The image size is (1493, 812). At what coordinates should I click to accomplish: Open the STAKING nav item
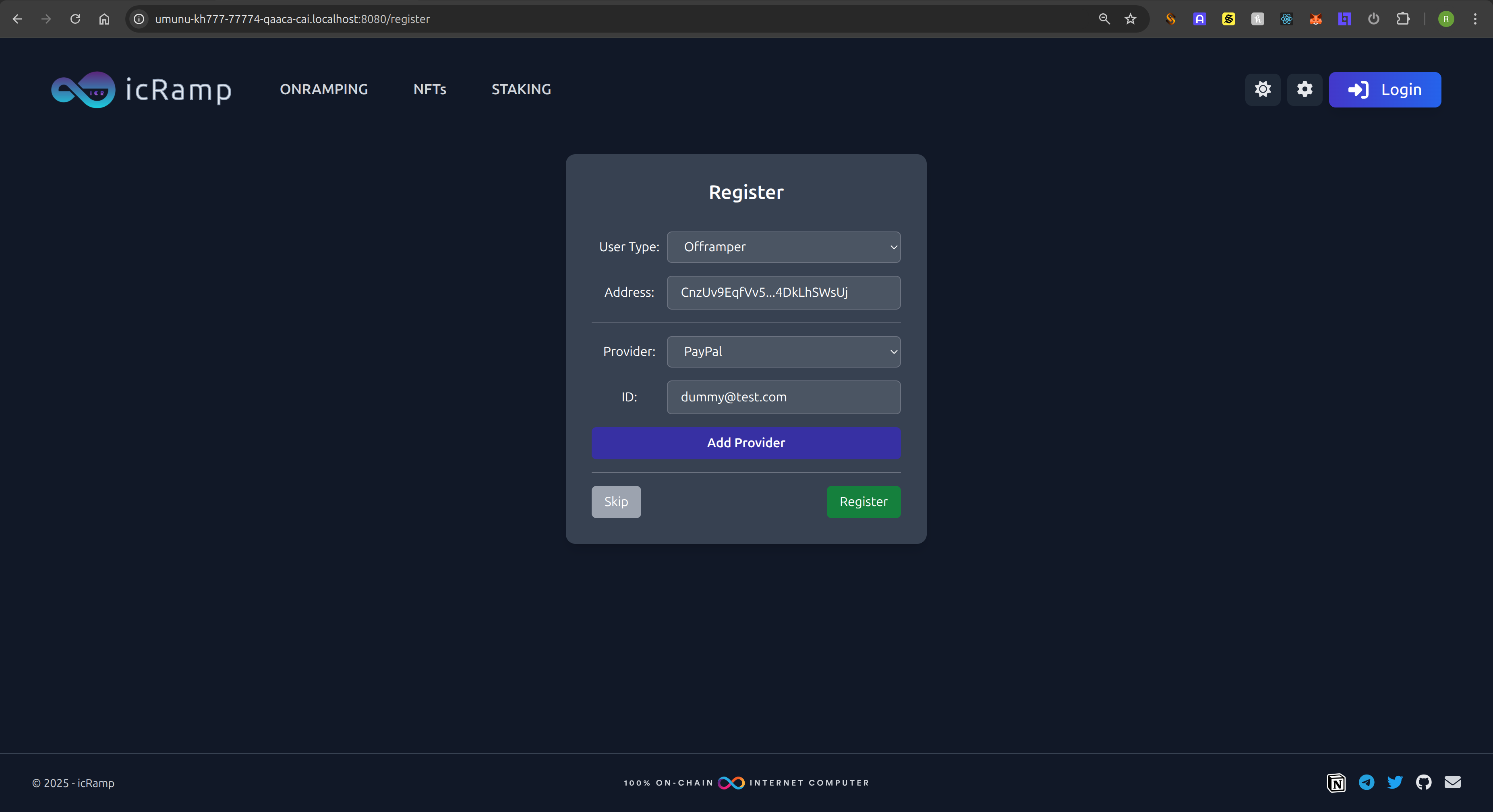point(520,89)
